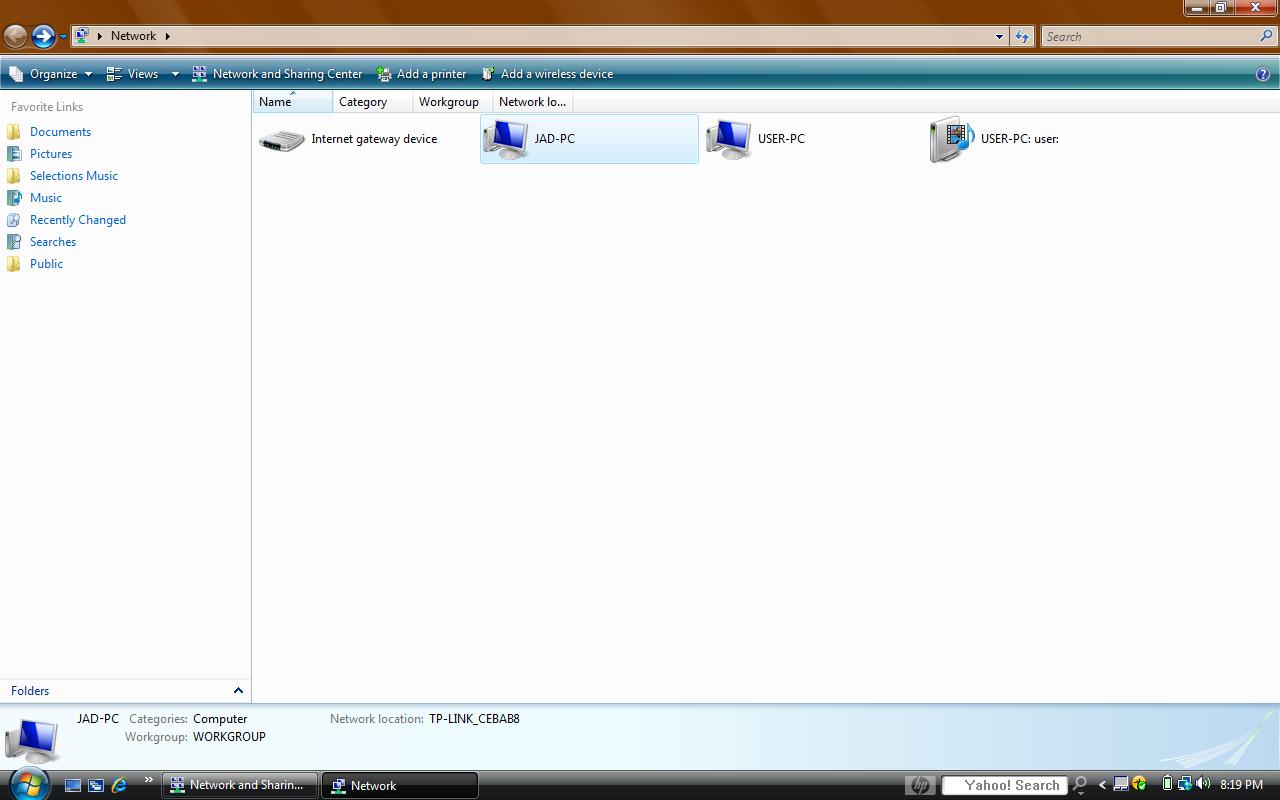Select the Internet gateway device icon
The width and height of the screenshot is (1280, 800).
pos(282,140)
